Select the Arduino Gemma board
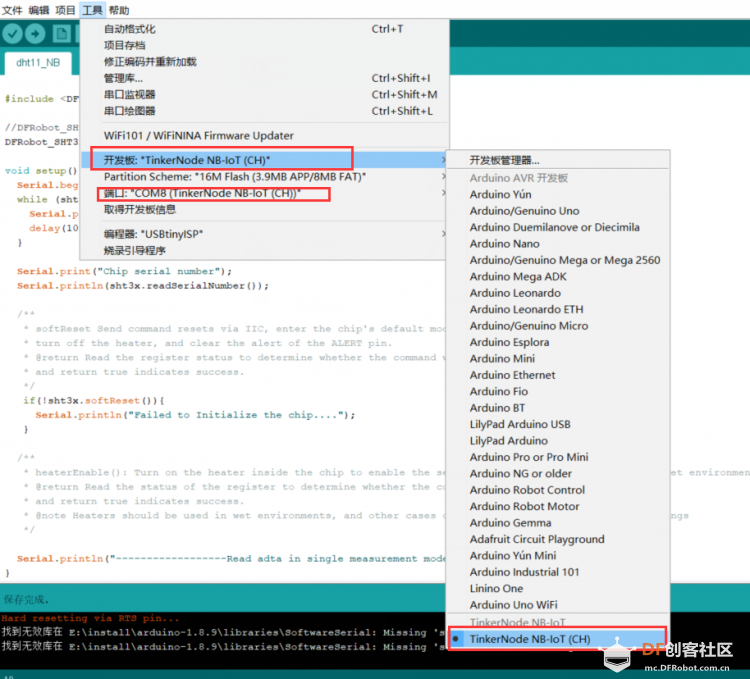 [x=558, y=523]
